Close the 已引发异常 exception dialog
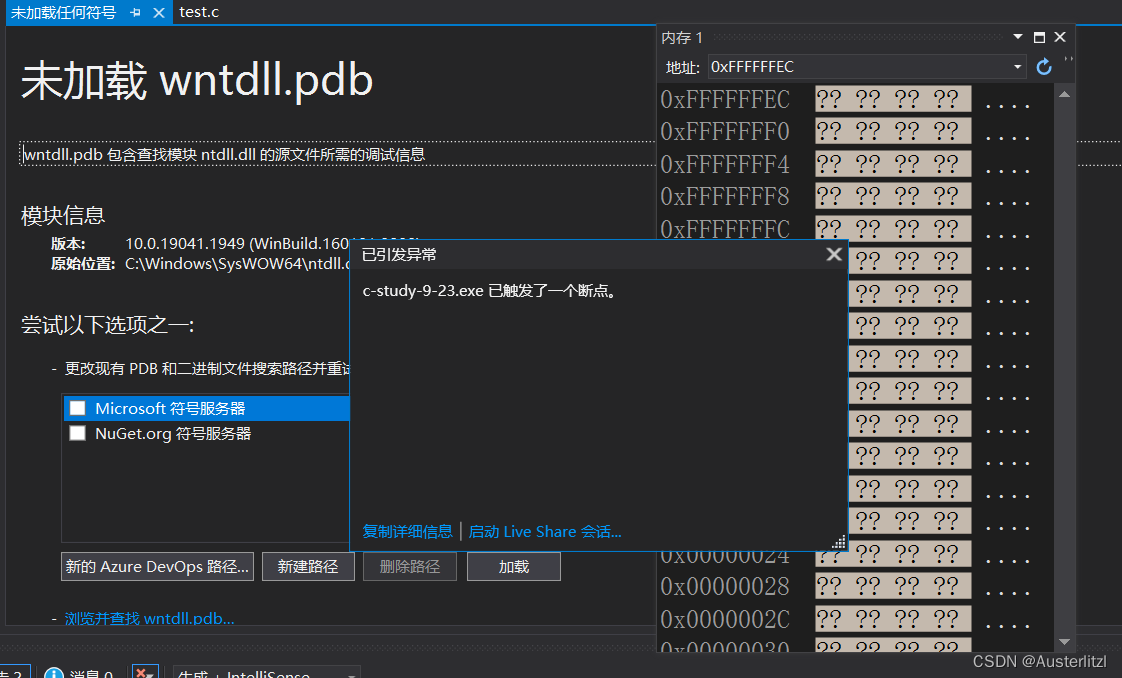 (x=834, y=254)
